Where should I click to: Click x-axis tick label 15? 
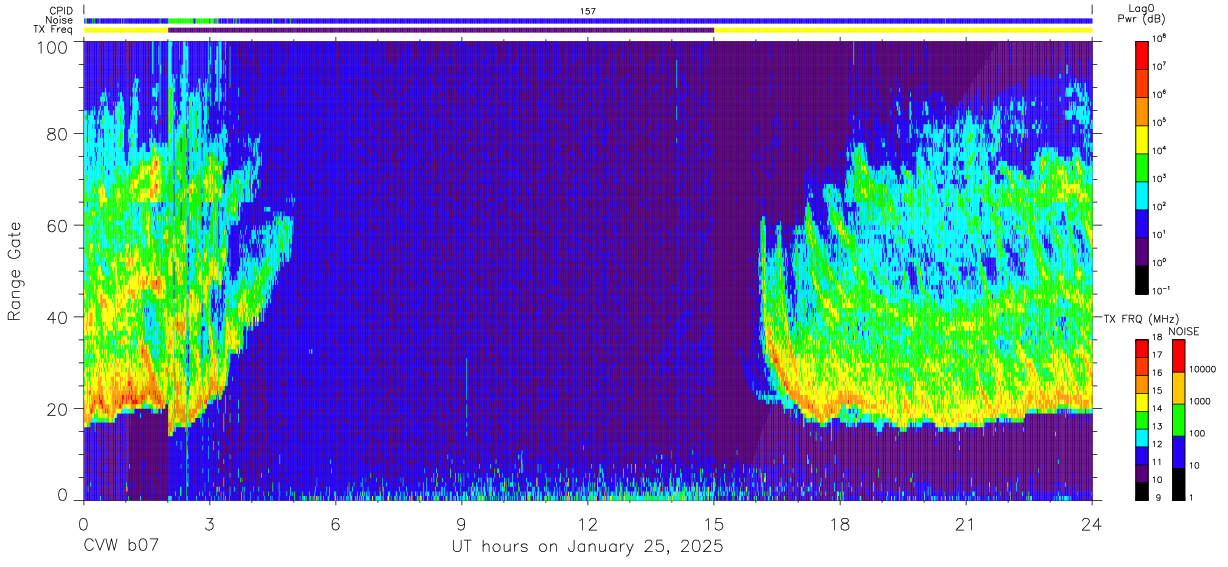[714, 525]
